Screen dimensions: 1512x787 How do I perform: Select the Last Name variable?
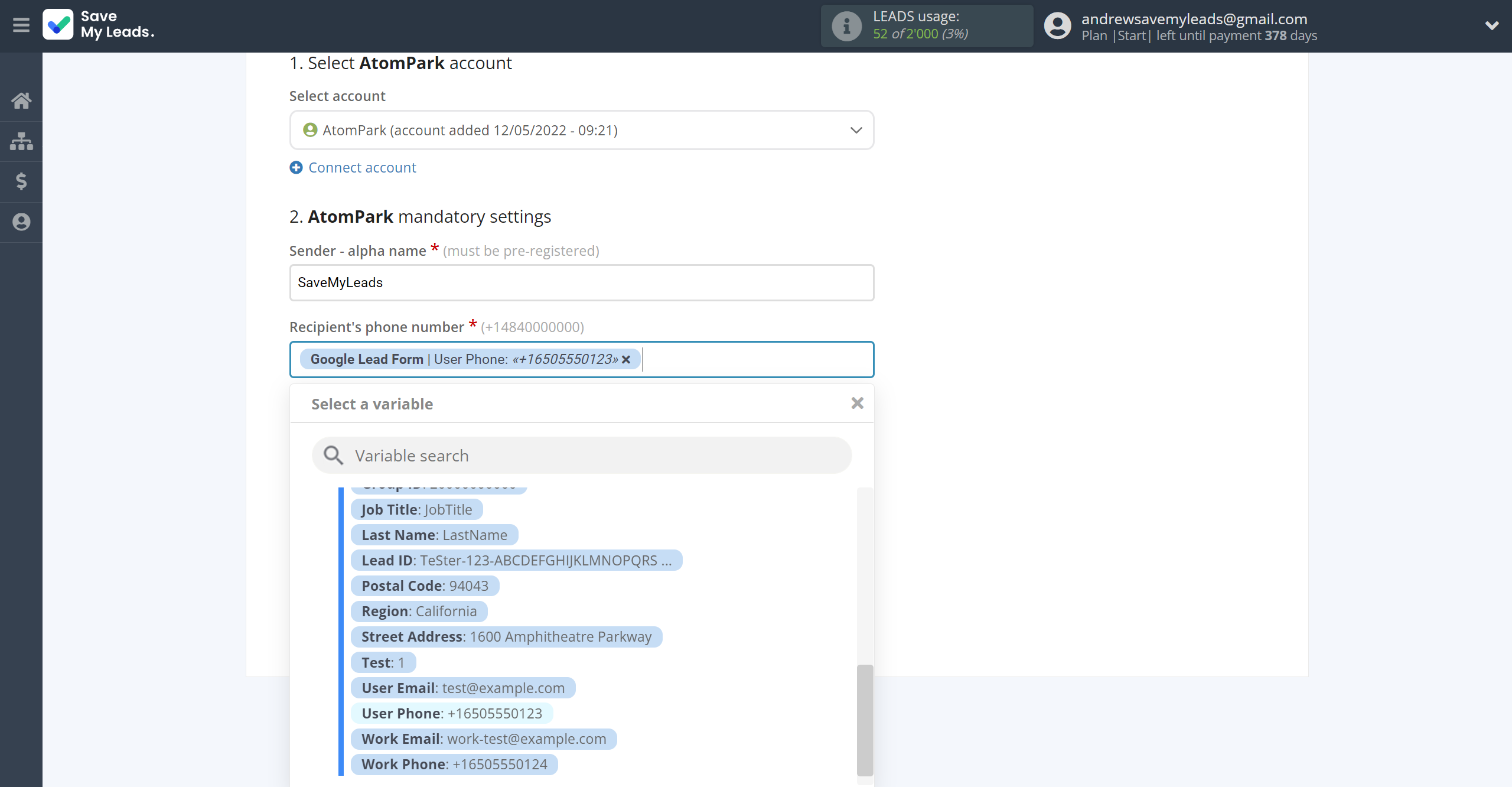coord(435,535)
